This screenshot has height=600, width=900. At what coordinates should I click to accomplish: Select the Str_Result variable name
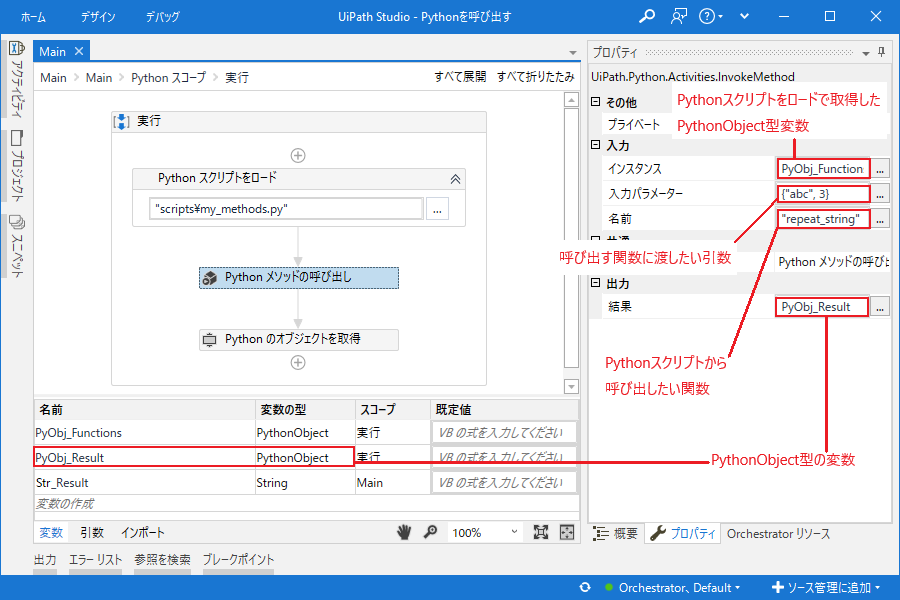[62, 483]
